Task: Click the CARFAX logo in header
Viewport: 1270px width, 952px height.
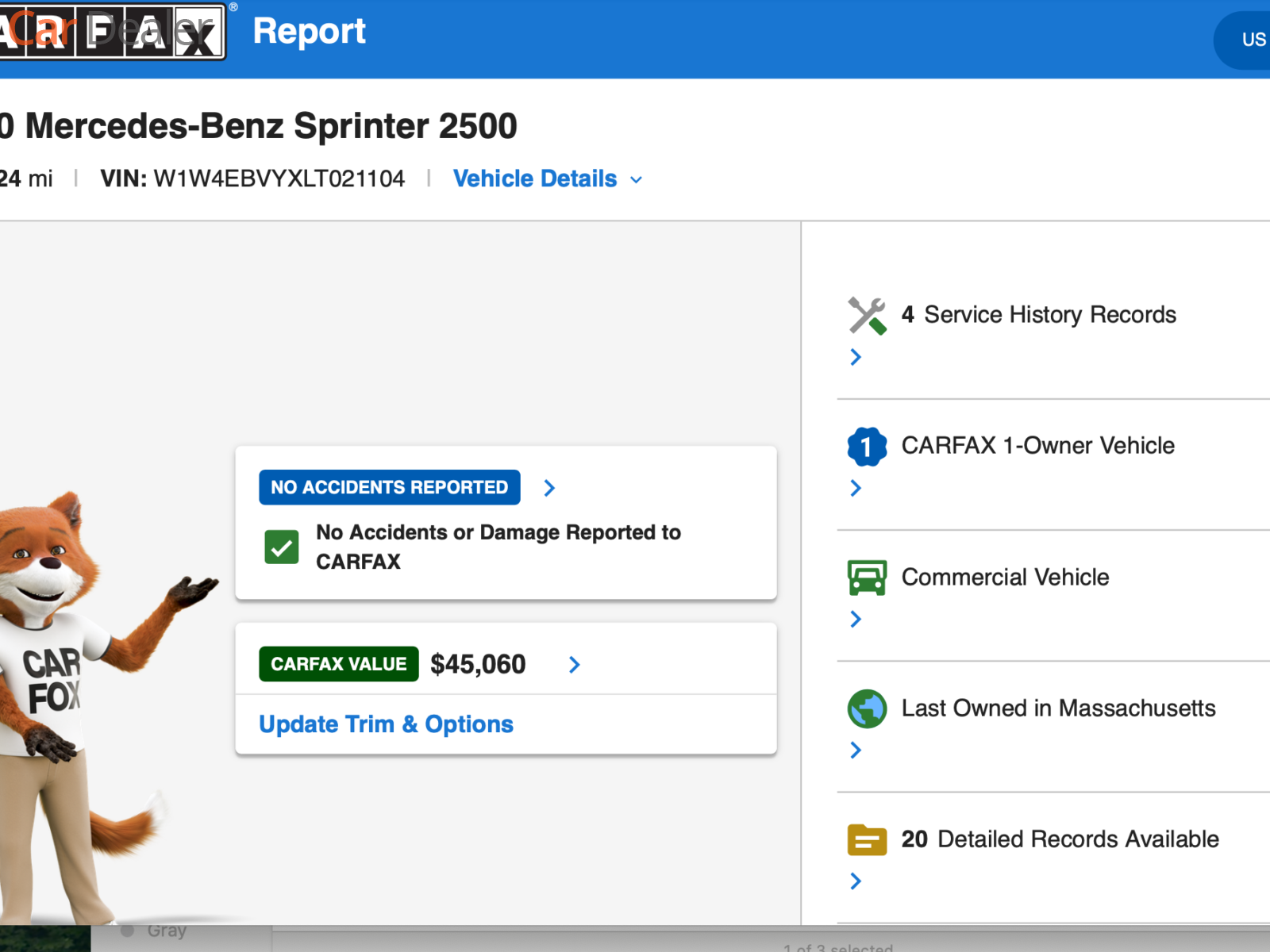Action: 113,32
